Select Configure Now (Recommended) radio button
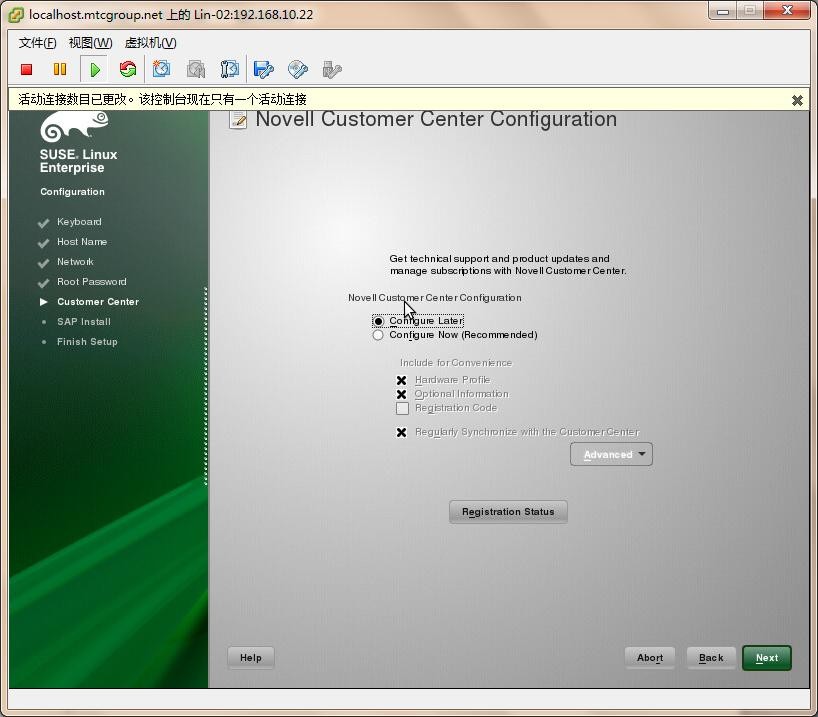Image resolution: width=818 pixels, height=717 pixels. (x=378, y=335)
